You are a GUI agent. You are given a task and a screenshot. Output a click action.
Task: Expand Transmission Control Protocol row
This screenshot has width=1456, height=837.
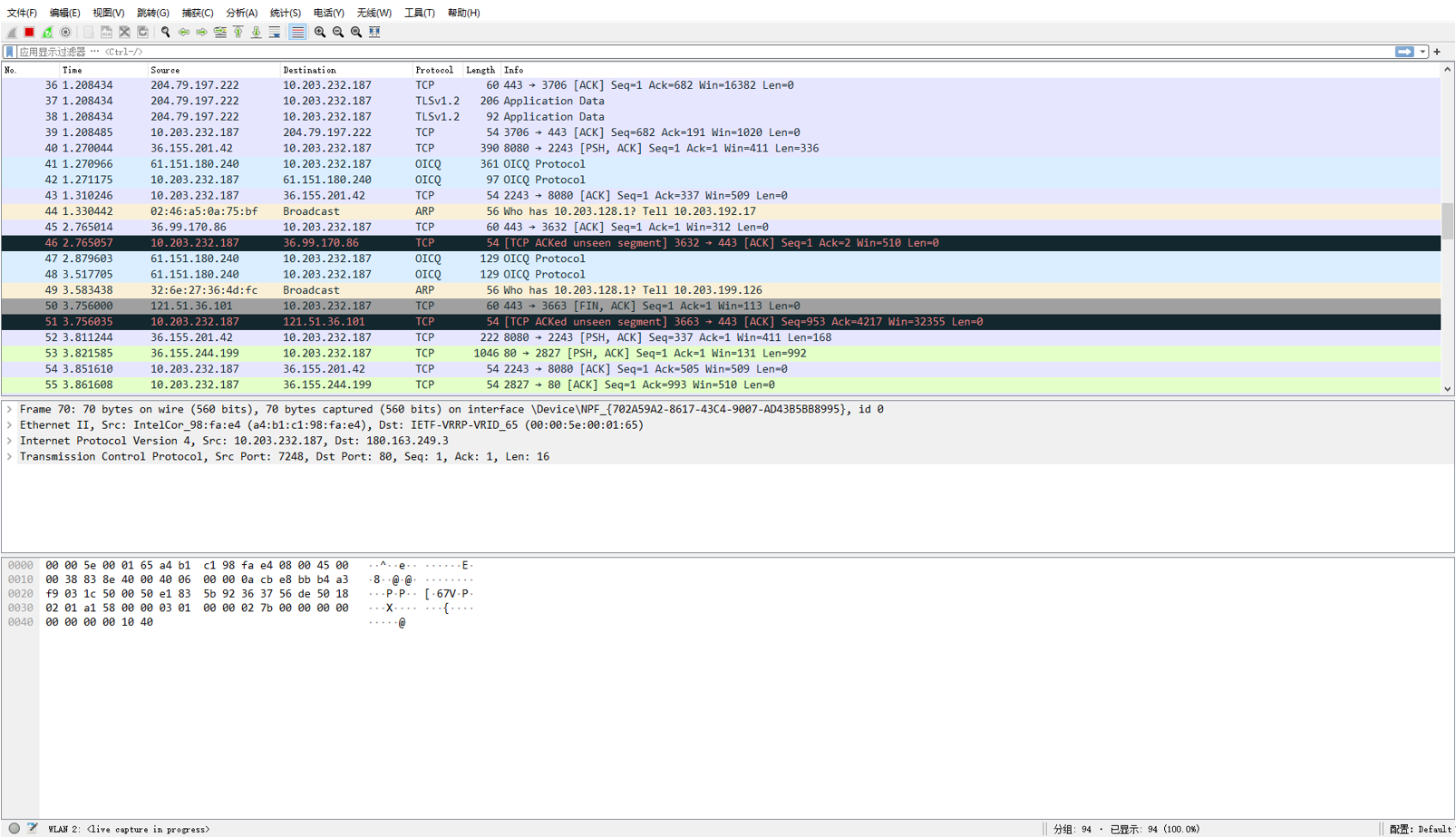coord(10,457)
